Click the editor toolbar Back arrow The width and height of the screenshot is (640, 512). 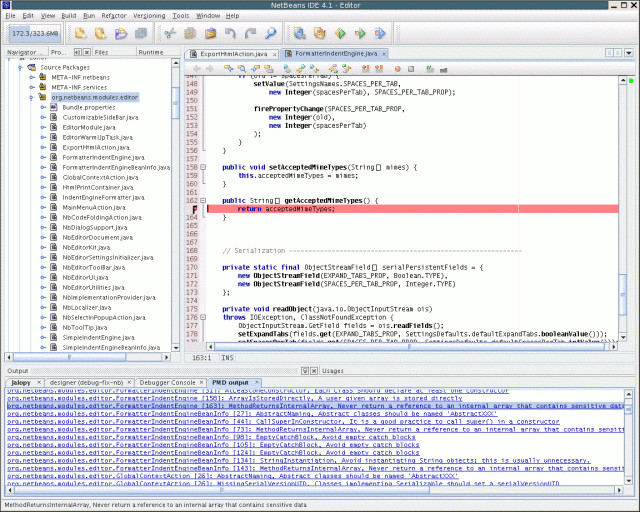[x=197, y=69]
